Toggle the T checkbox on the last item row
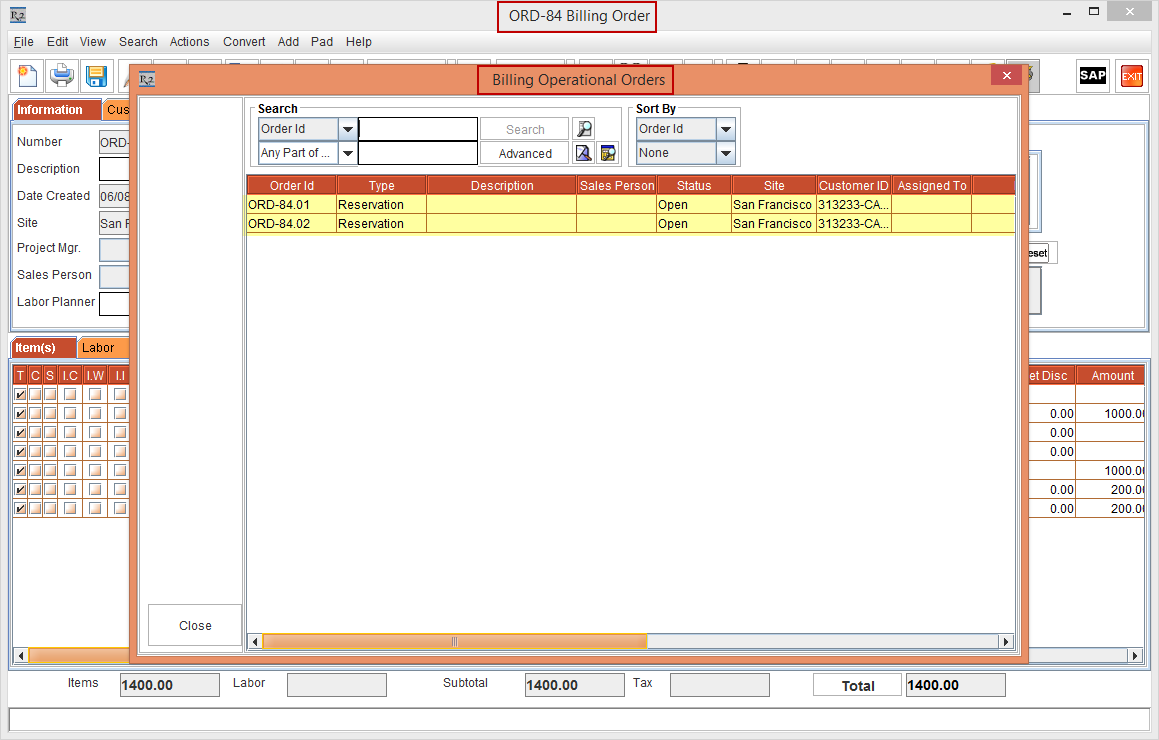1159x740 pixels. 20,508
